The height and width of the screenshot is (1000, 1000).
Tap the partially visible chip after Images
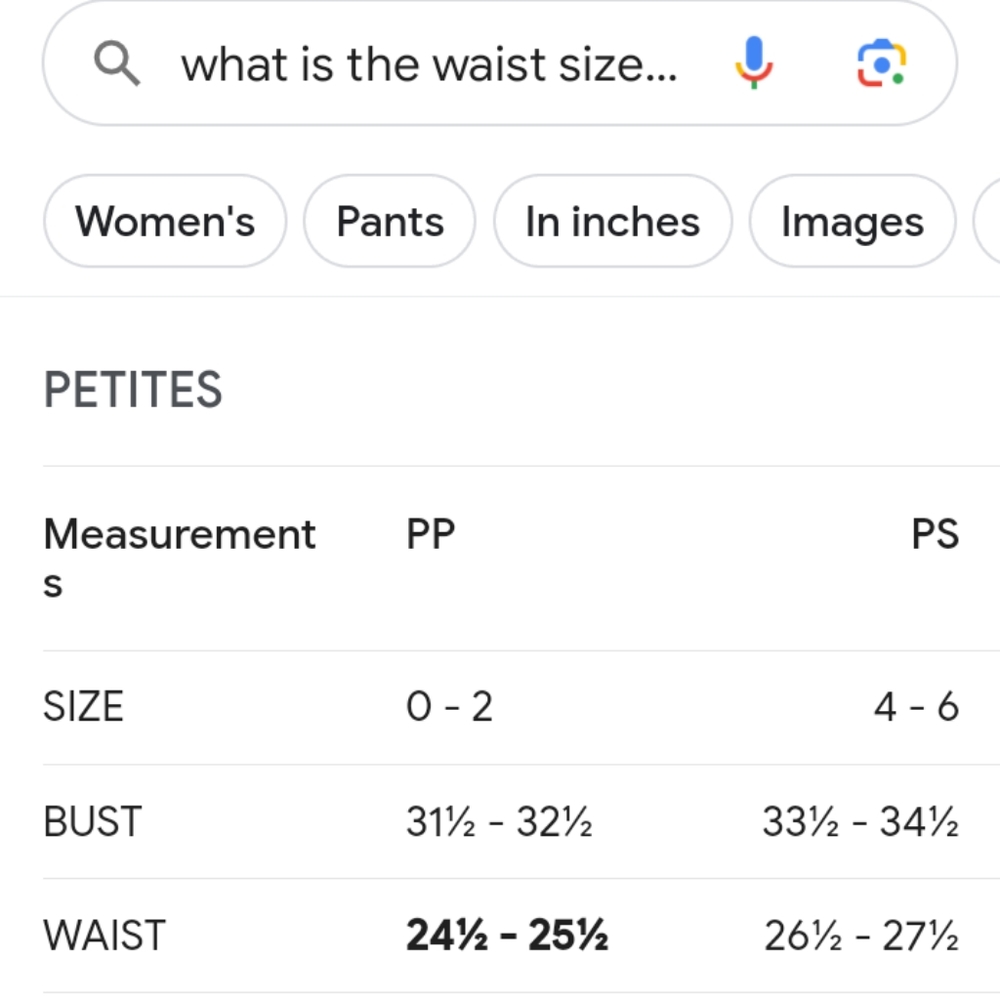pyautogui.click(x=987, y=221)
